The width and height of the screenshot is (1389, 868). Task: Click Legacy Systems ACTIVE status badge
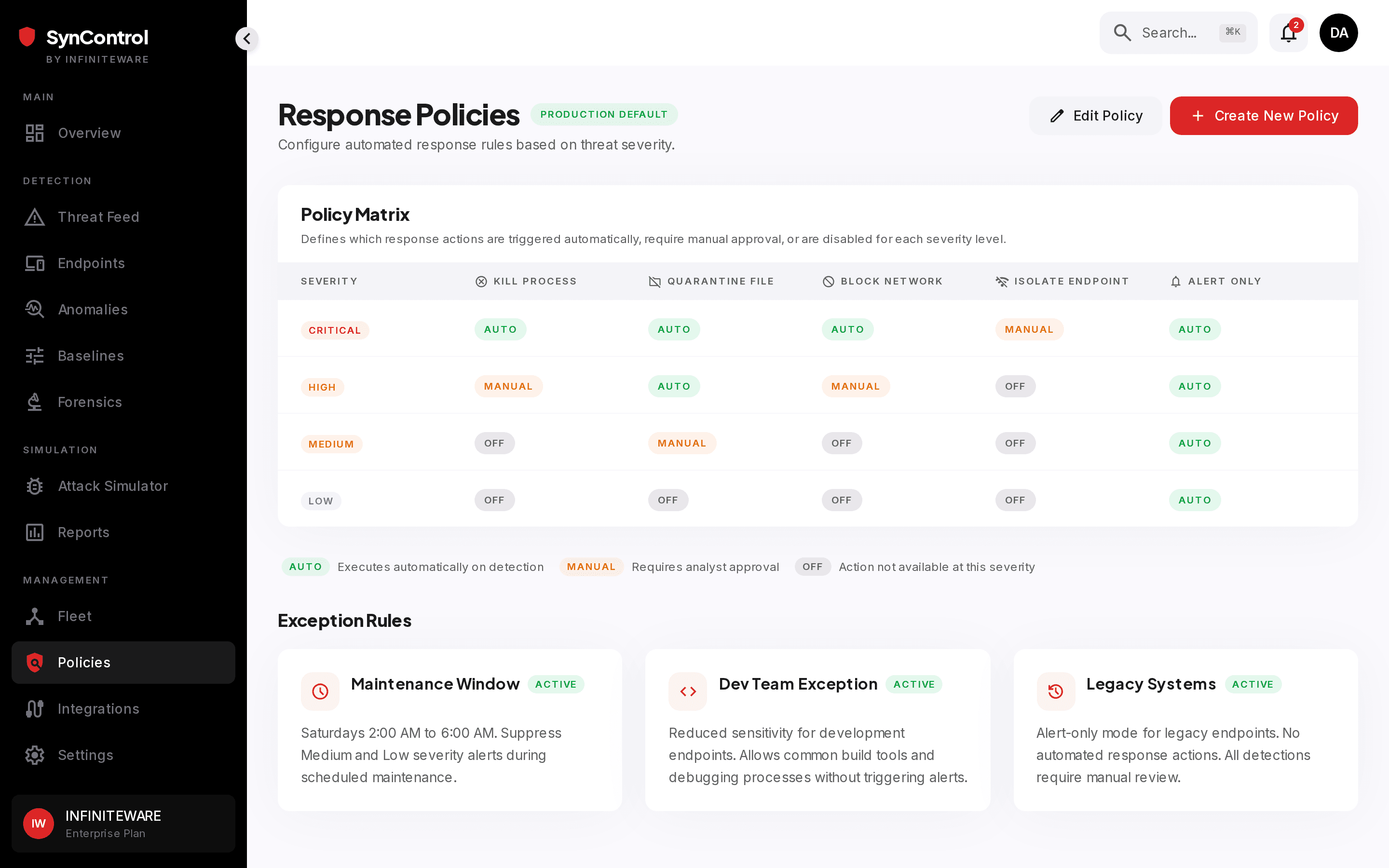1253,684
